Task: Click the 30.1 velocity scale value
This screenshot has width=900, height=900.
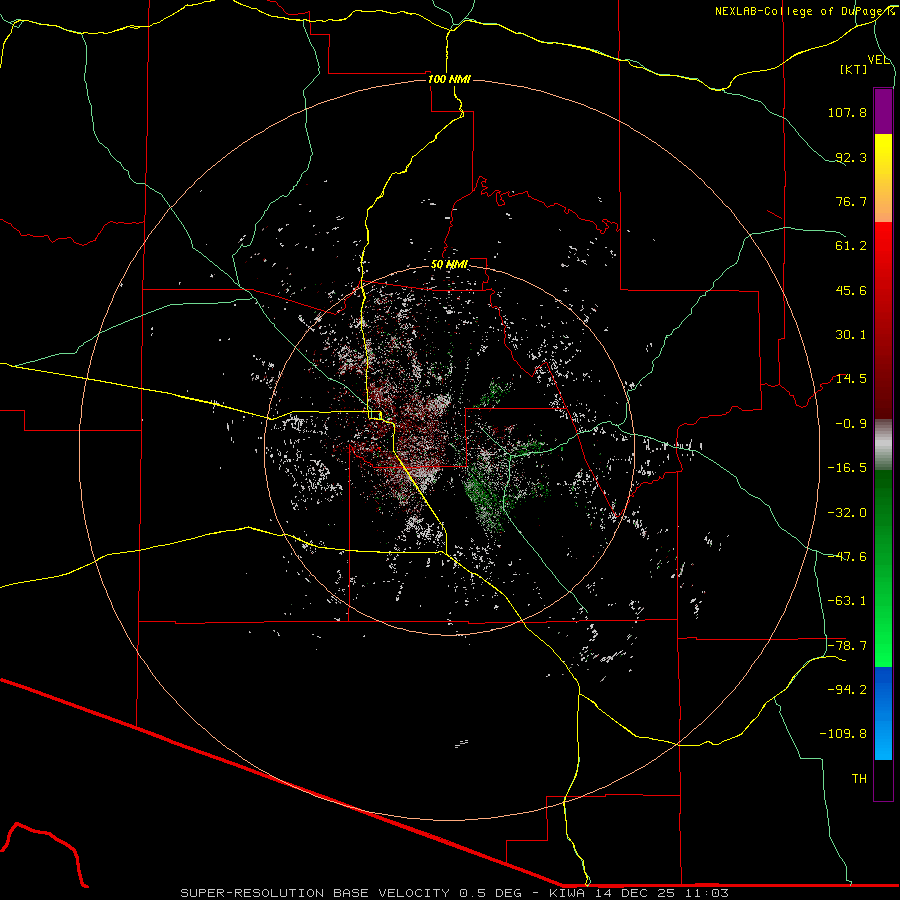Action: [x=851, y=335]
